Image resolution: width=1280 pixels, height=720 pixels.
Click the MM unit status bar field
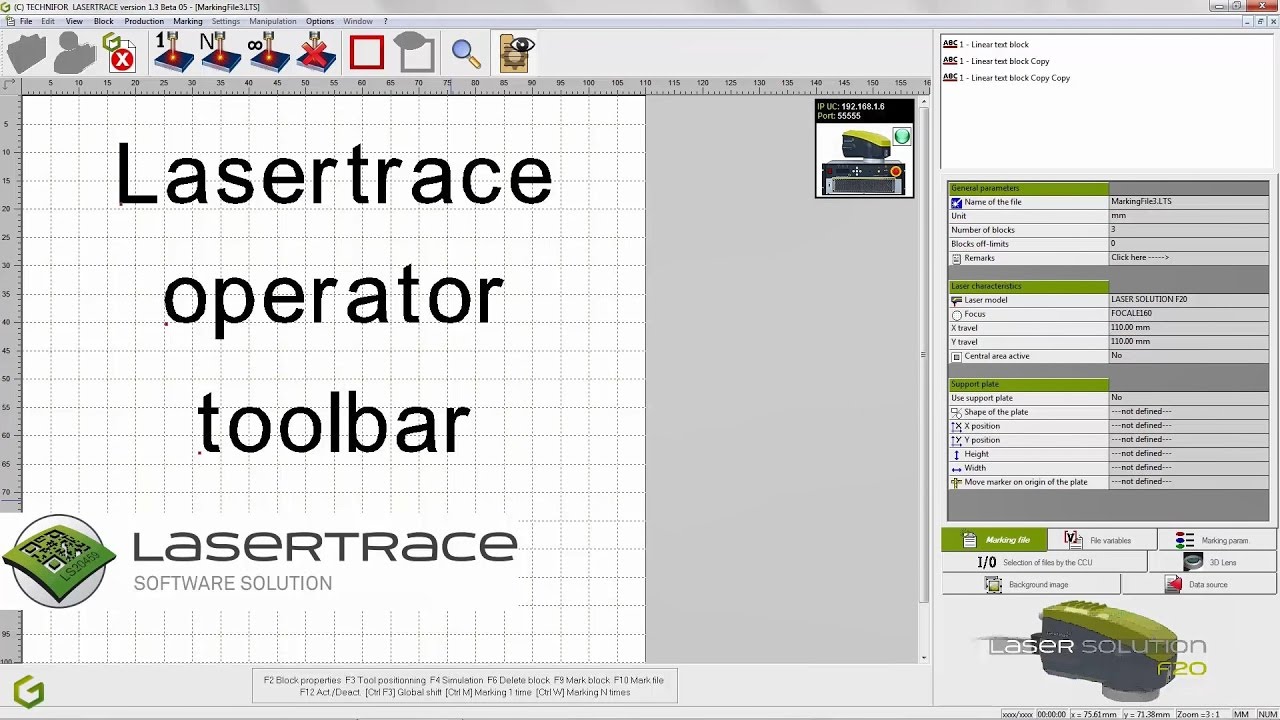tap(1241, 714)
